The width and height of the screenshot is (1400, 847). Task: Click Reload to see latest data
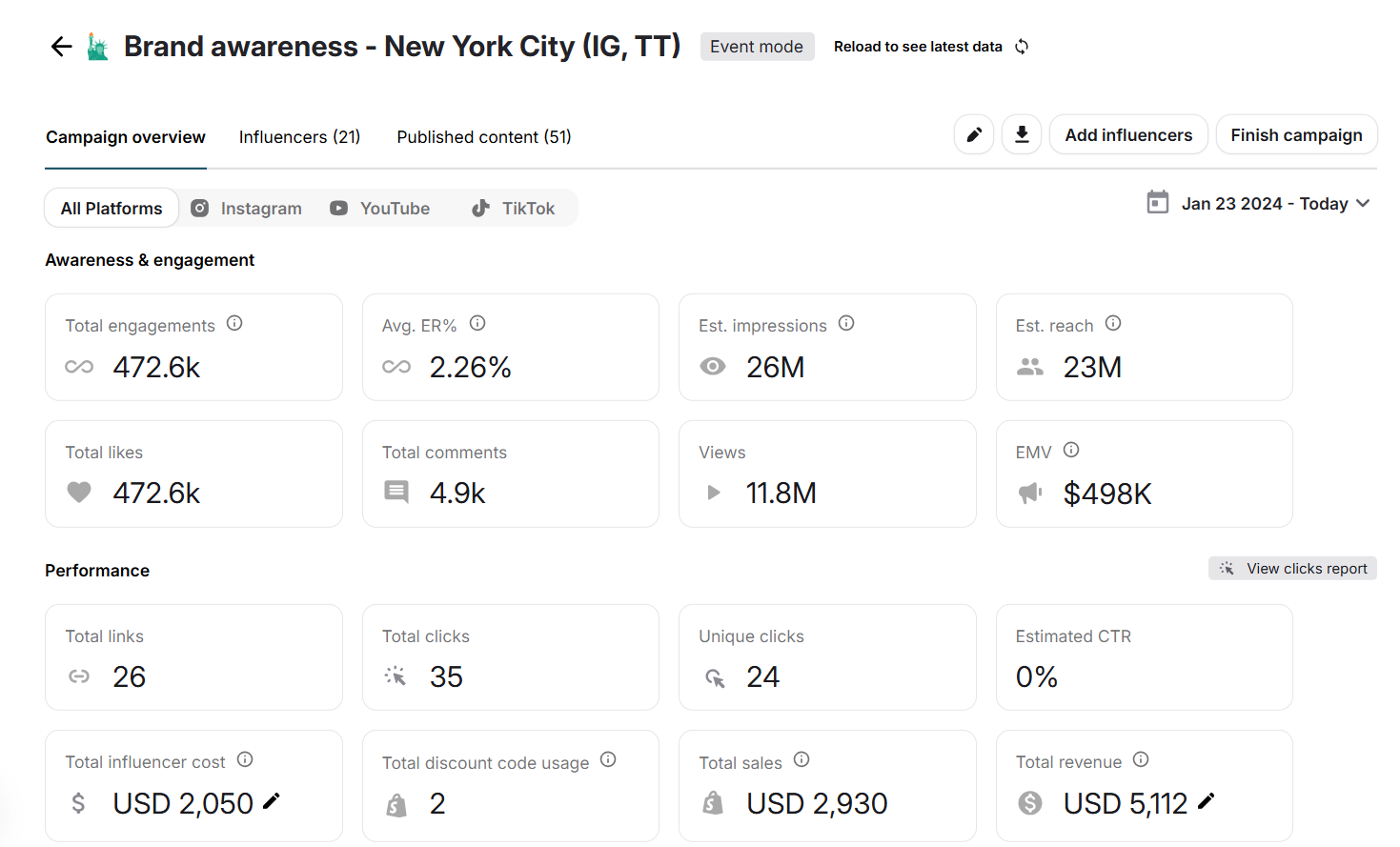[918, 47]
